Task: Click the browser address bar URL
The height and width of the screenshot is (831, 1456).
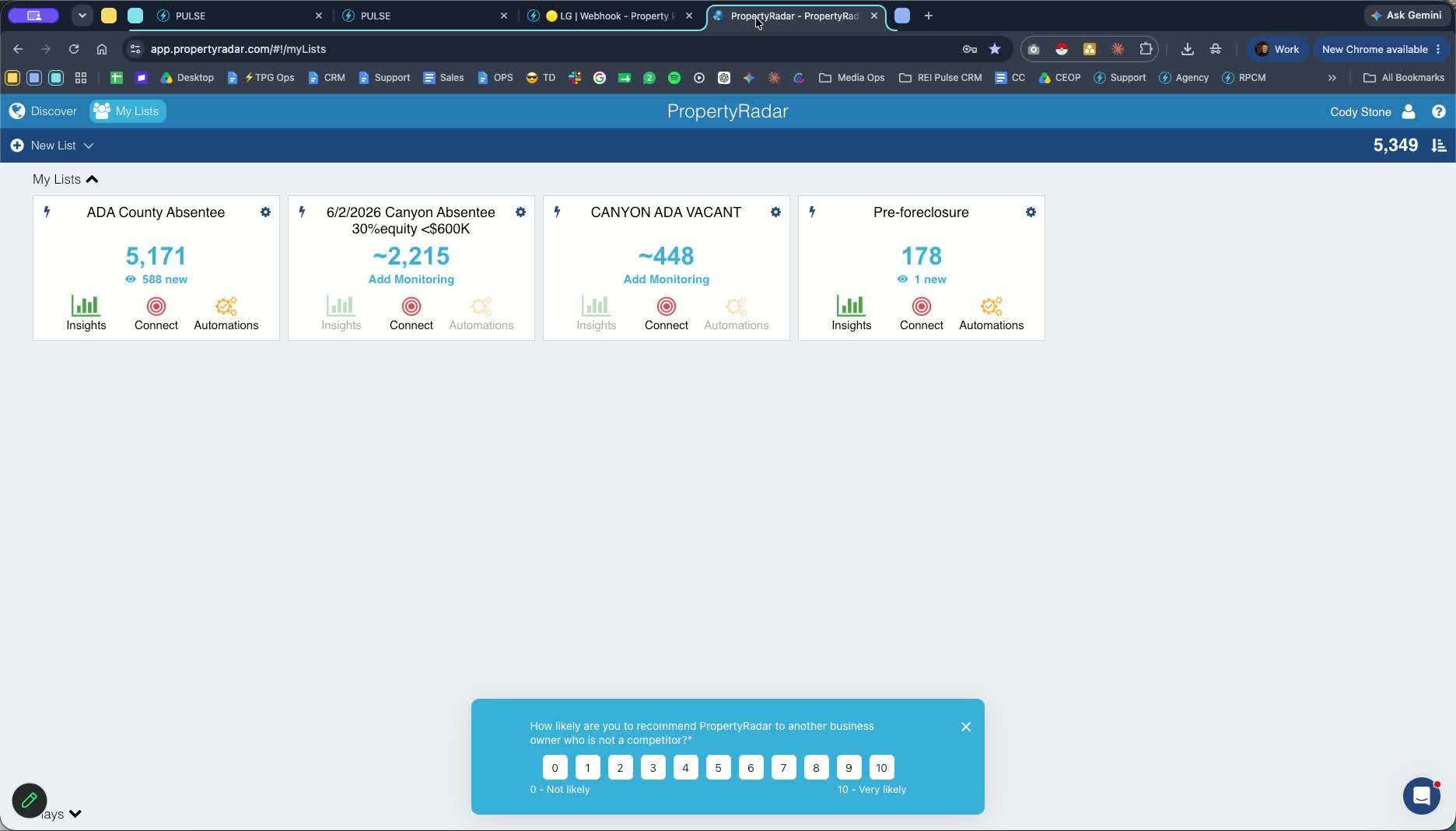Action: (x=238, y=49)
